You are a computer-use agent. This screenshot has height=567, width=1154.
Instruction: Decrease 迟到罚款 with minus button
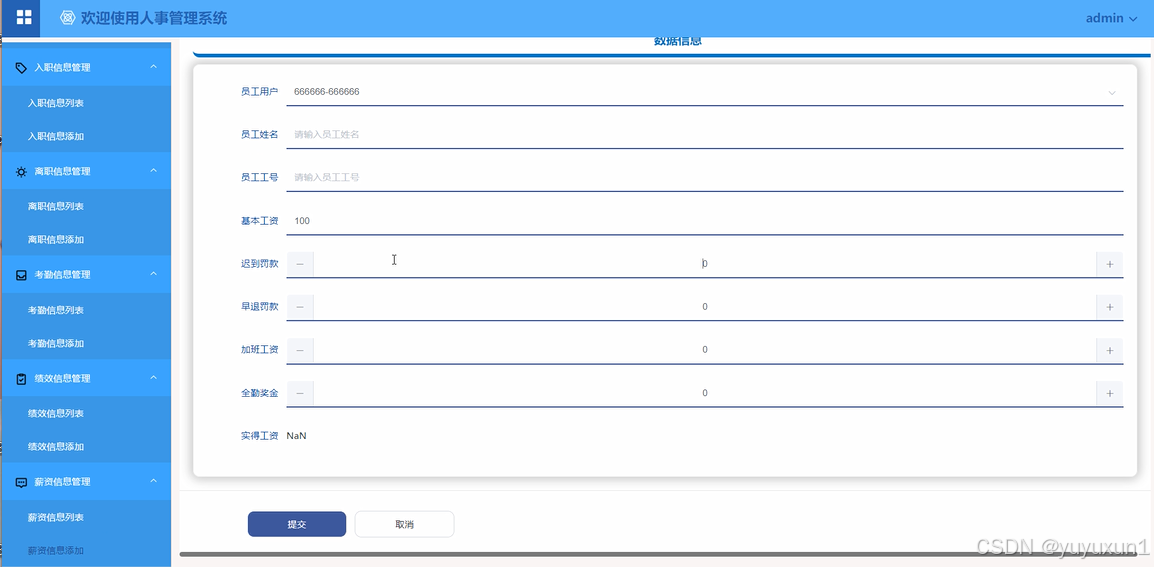[x=300, y=264]
